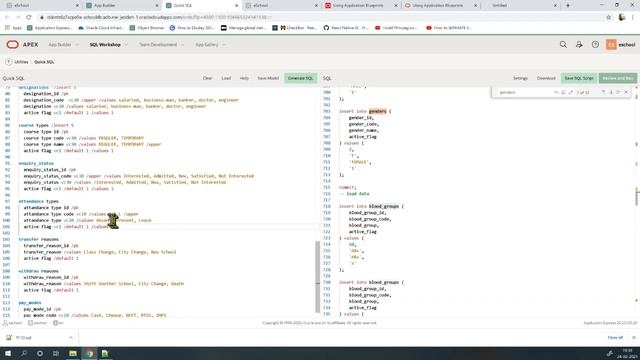The image size is (640, 360).
Task: Click 'attendance types' line in Quick SQL editor
Action: click(x=38, y=201)
